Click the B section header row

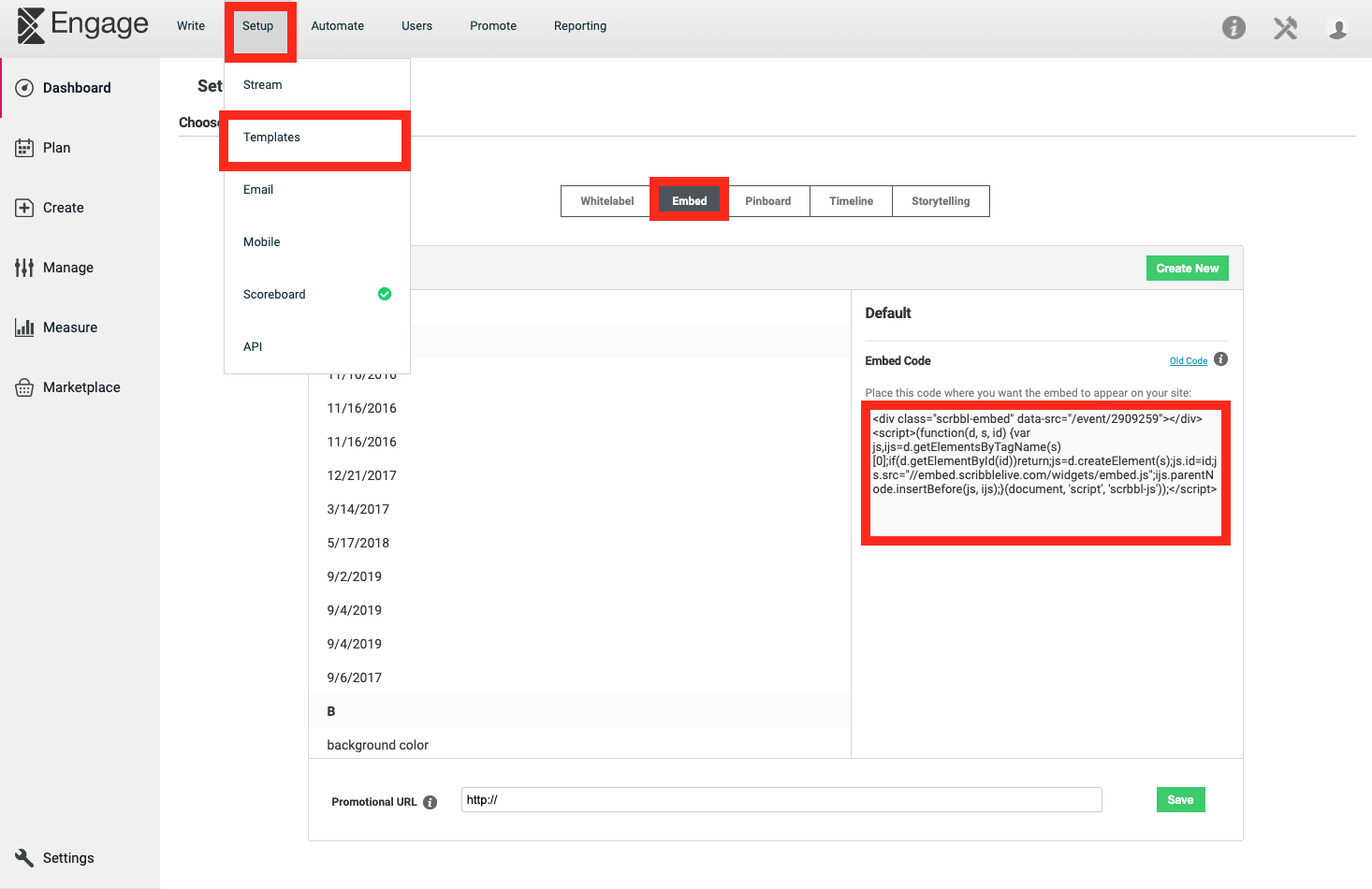579,711
